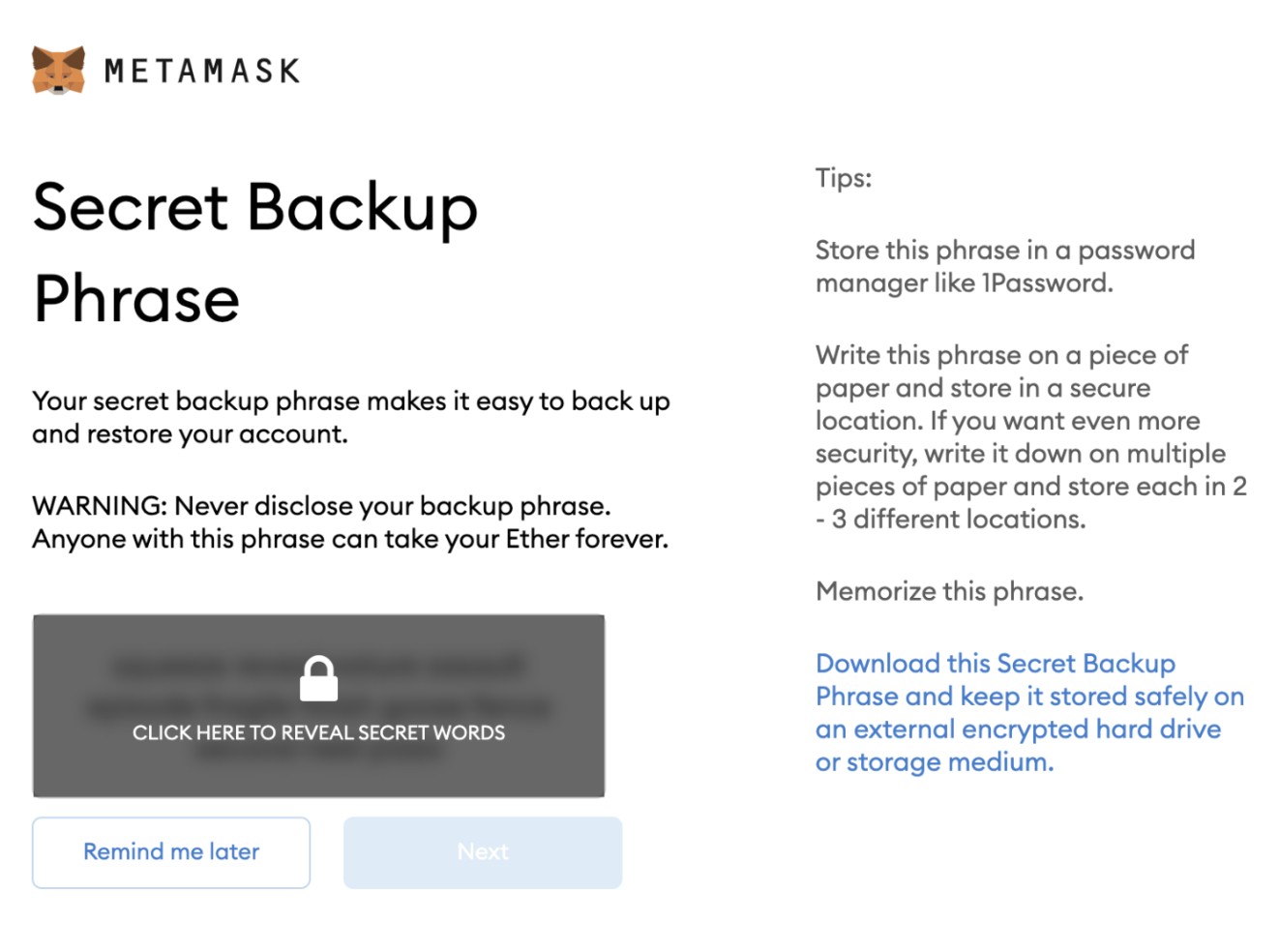Image resolution: width=1279 pixels, height=952 pixels.
Task: Click the MetaMask fox logo
Action: [58, 70]
